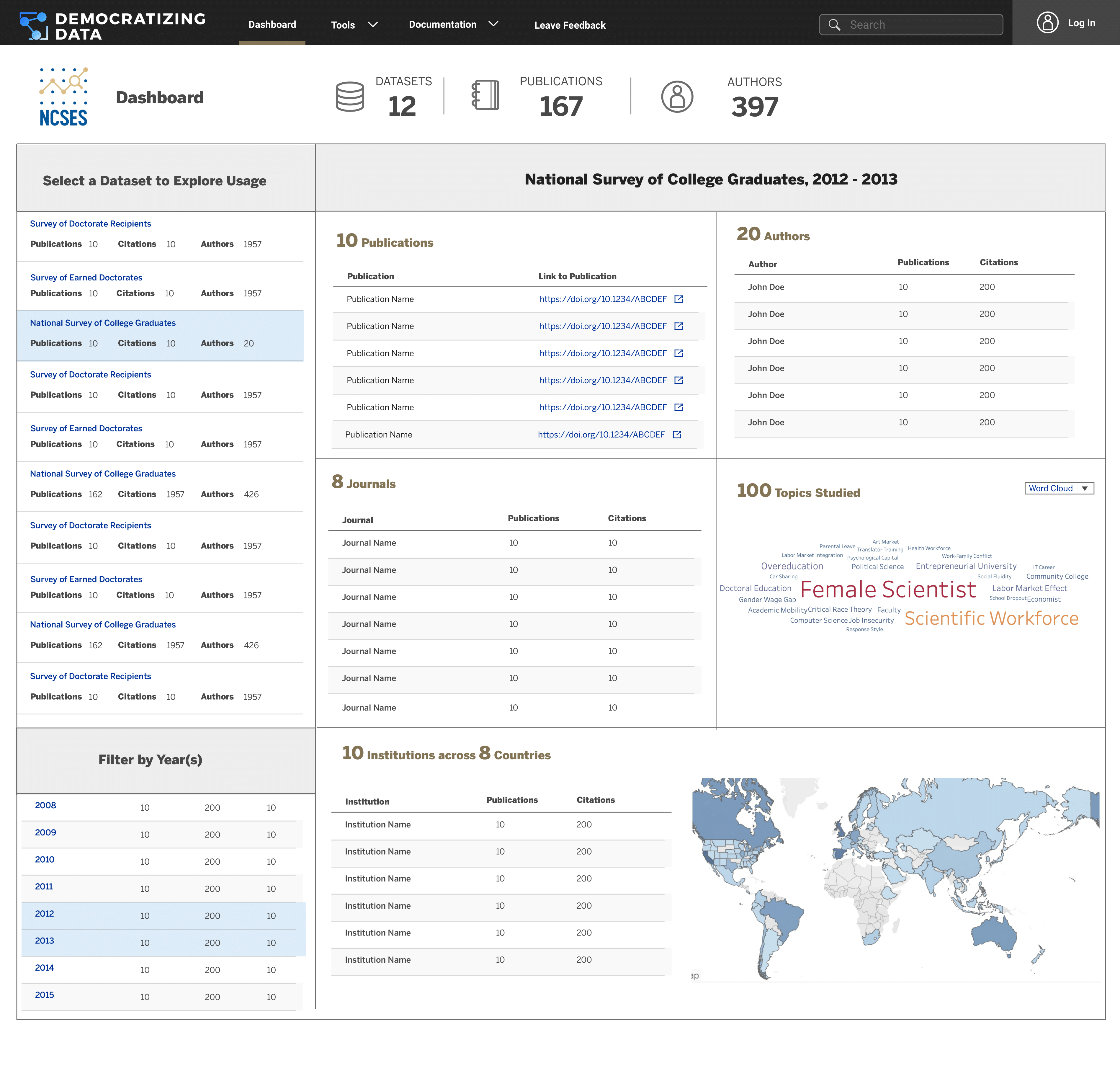
Task: Click the Democratizing Data logo icon
Action: coord(34,26)
